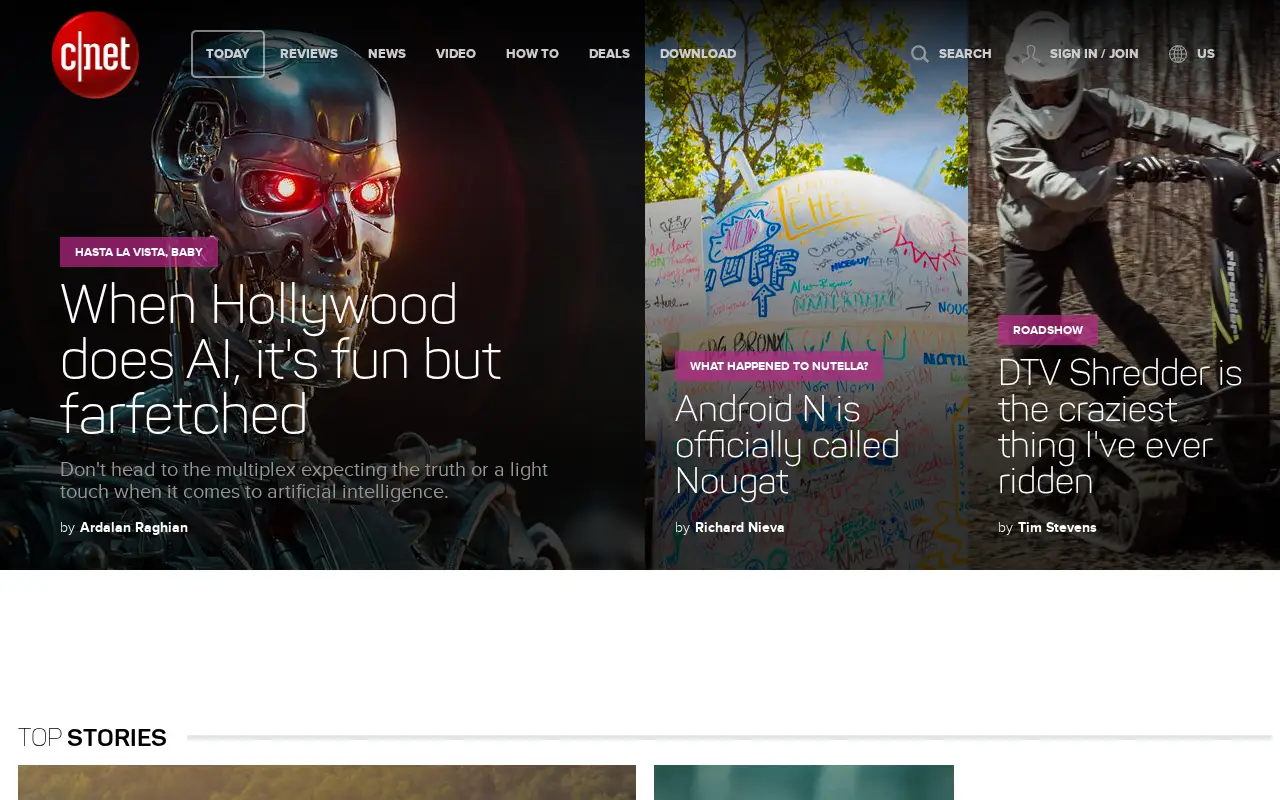This screenshot has width=1280, height=800.
Task: Open author Ardalan Raghian's page
Action: [134, 527]
